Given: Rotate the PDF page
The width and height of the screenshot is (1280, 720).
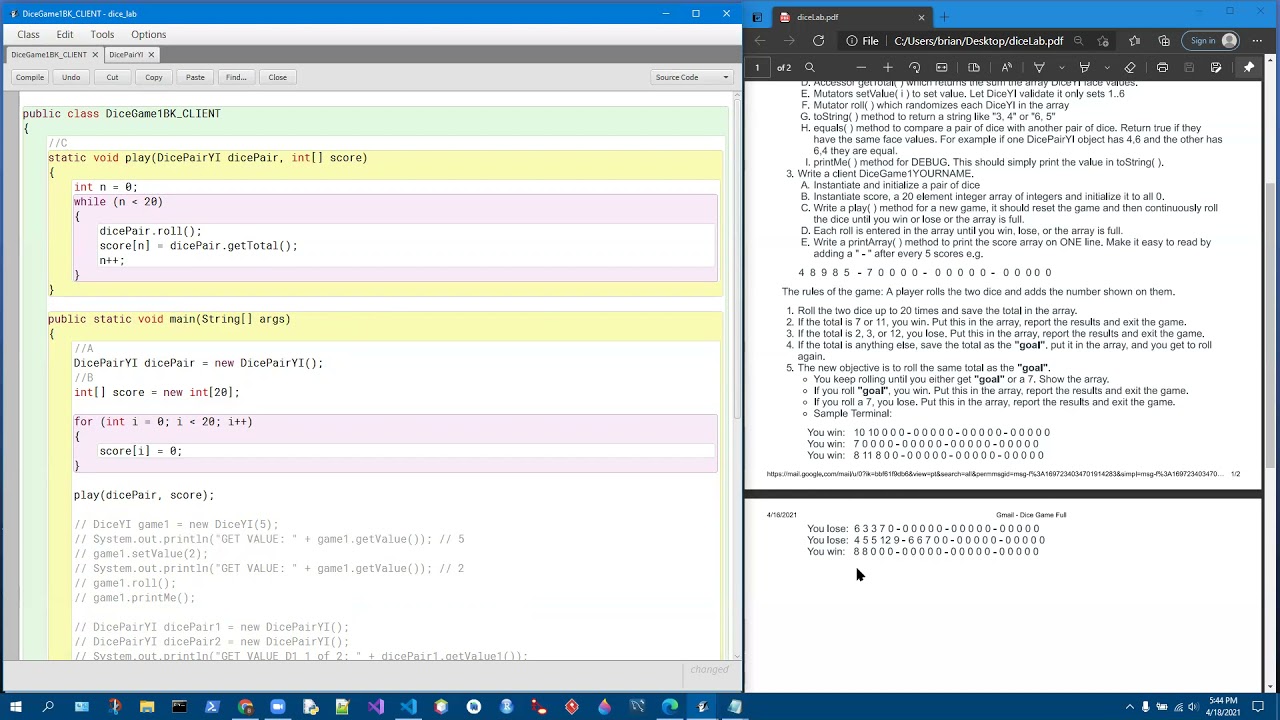Looking at the screenshot, I should [x=915, y=67].
